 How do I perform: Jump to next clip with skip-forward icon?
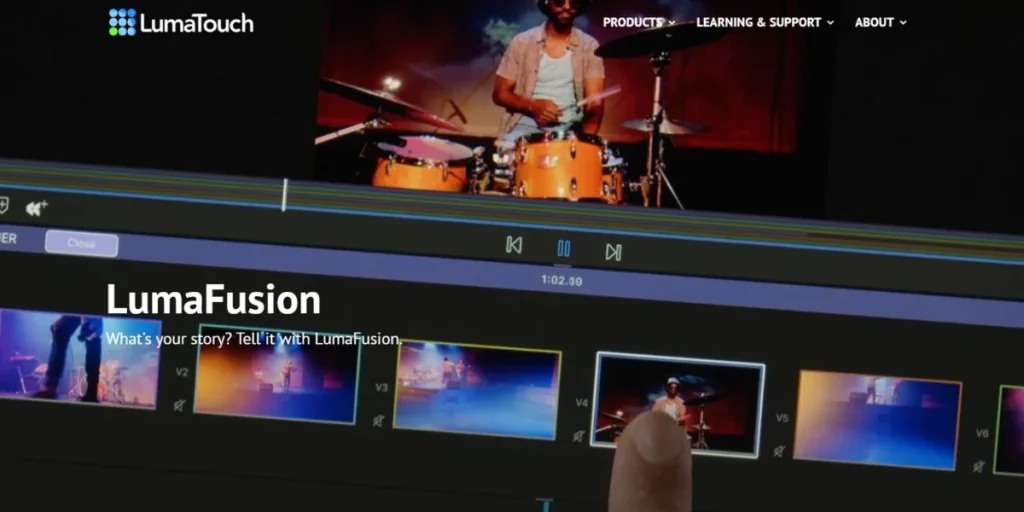click(613, 252)
